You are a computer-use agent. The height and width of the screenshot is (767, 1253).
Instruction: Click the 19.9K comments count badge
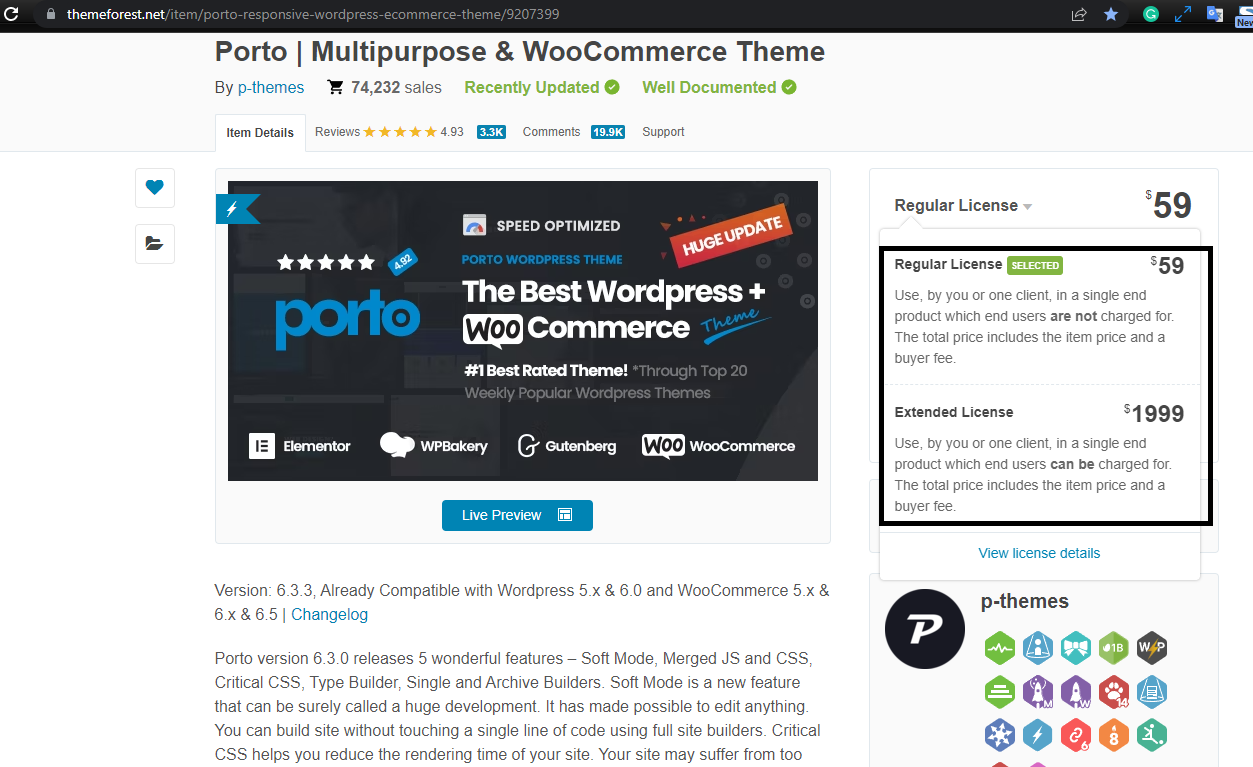608,132
